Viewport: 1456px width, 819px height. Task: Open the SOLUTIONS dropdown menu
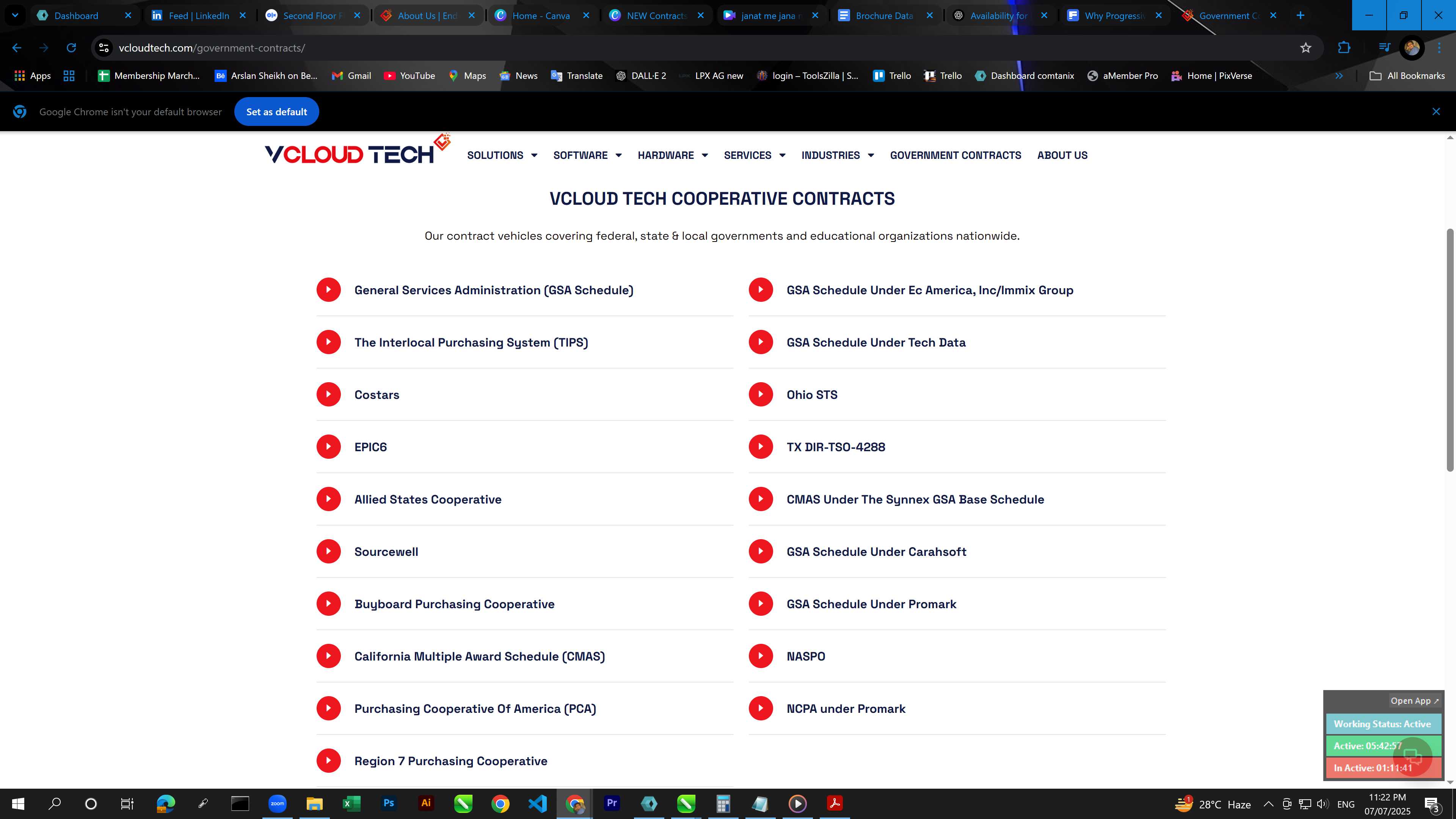coord(502,155)
